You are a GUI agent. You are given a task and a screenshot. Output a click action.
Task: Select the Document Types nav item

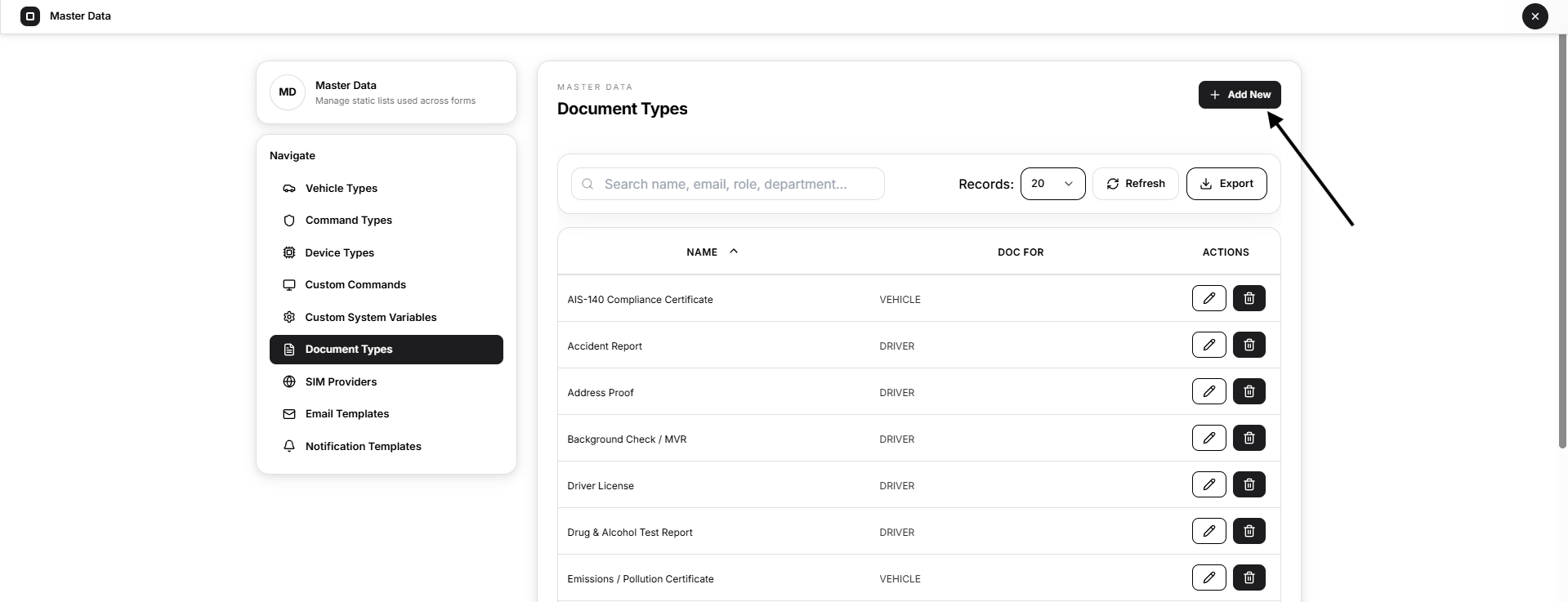click(x=386, y=350)
